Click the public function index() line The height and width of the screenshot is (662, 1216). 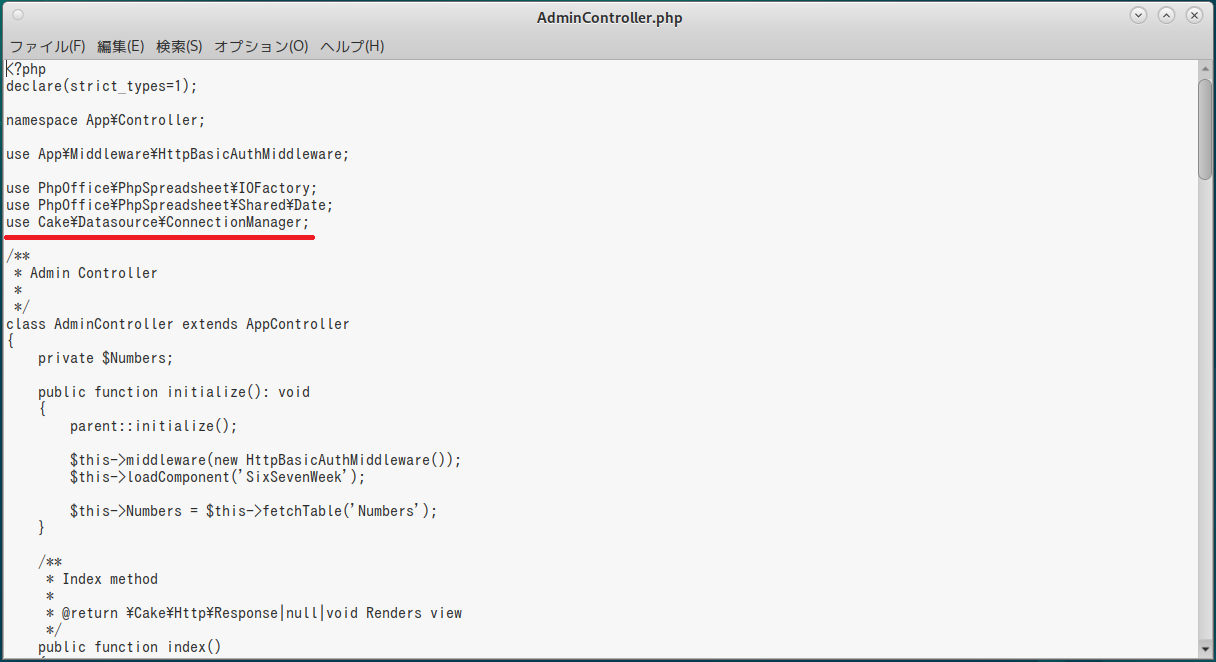click(x=129, y=647)
